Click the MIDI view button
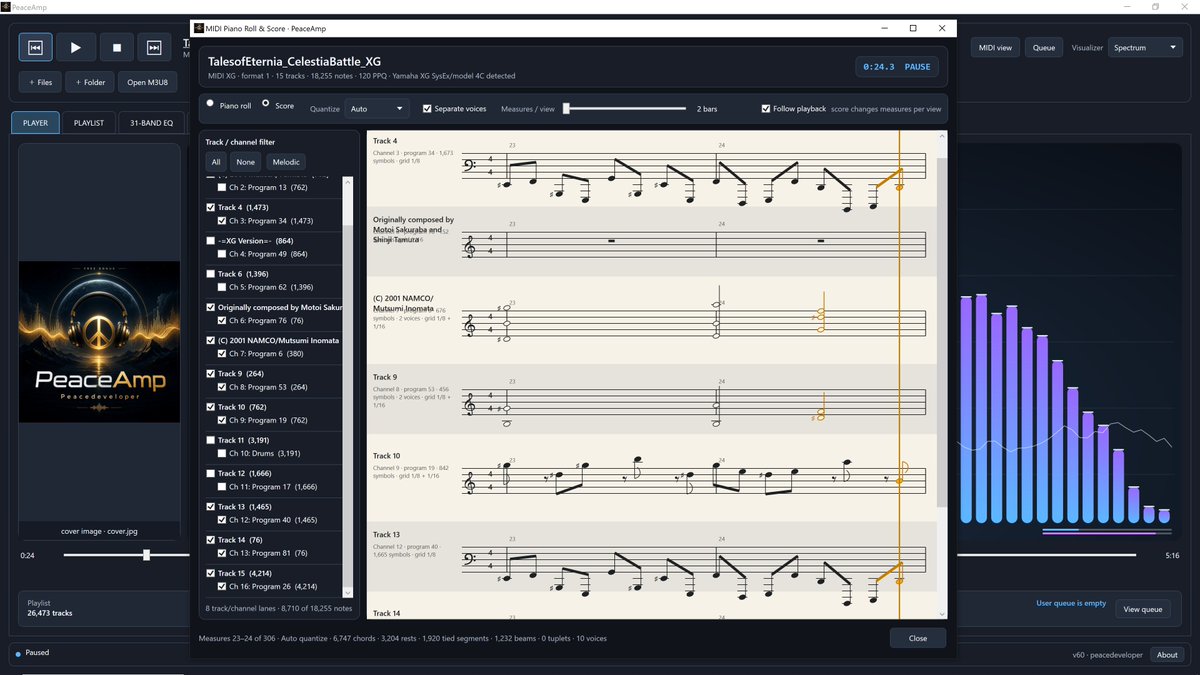1200x675 pixels. point(994,47)
